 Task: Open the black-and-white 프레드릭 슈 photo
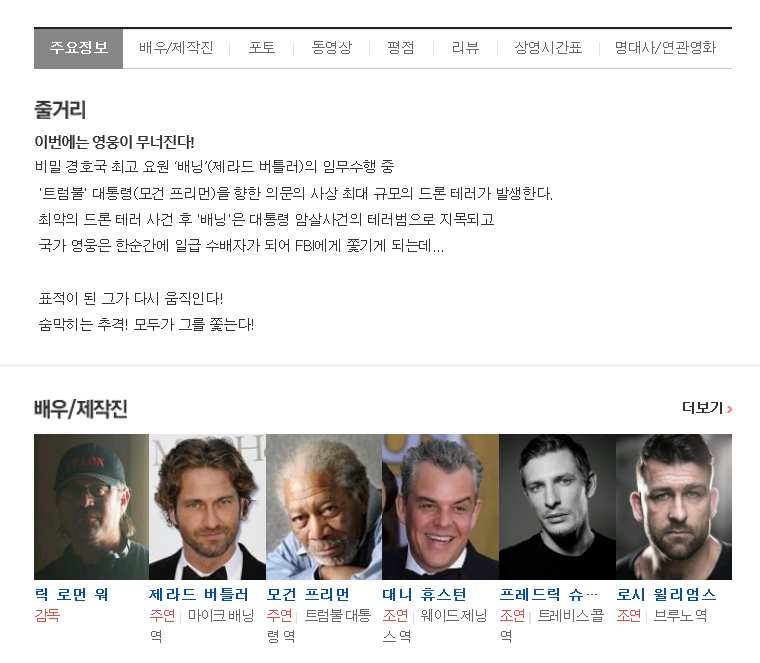click(557, 507)
